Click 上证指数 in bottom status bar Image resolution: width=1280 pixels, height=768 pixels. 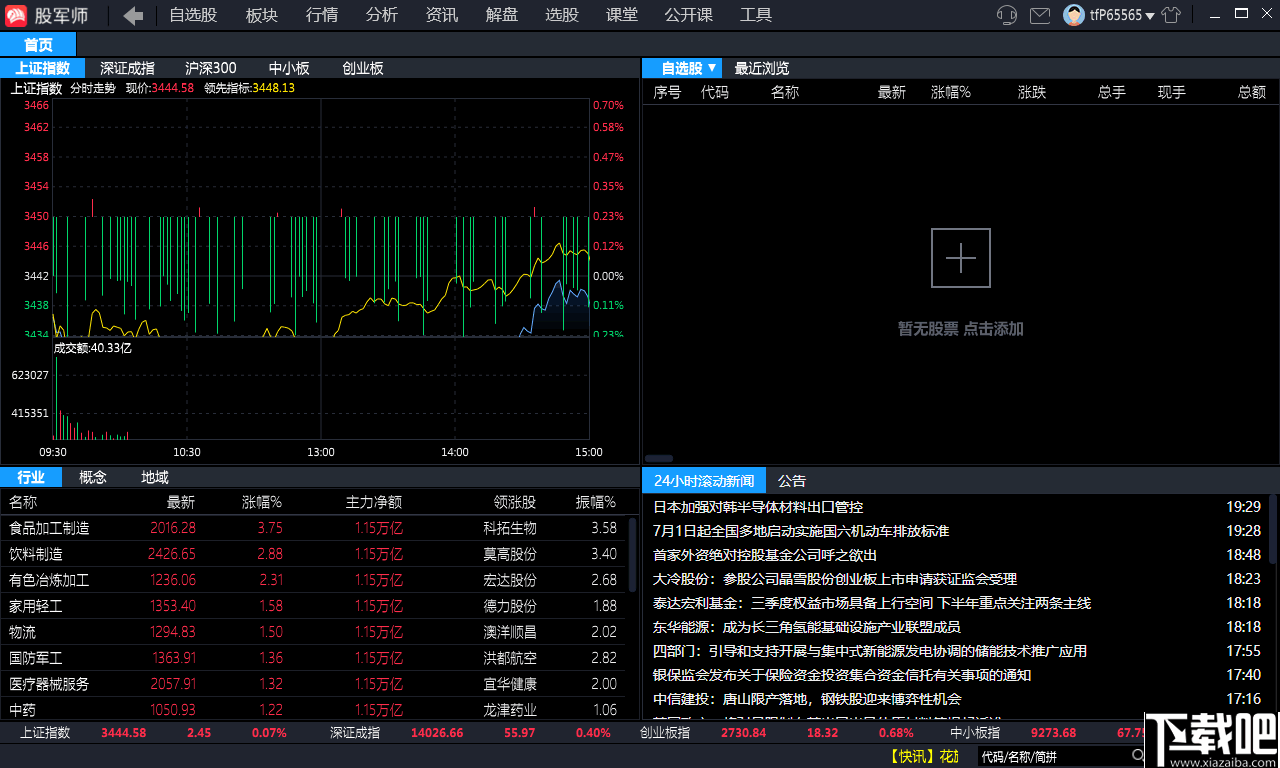tap(45, 732)
